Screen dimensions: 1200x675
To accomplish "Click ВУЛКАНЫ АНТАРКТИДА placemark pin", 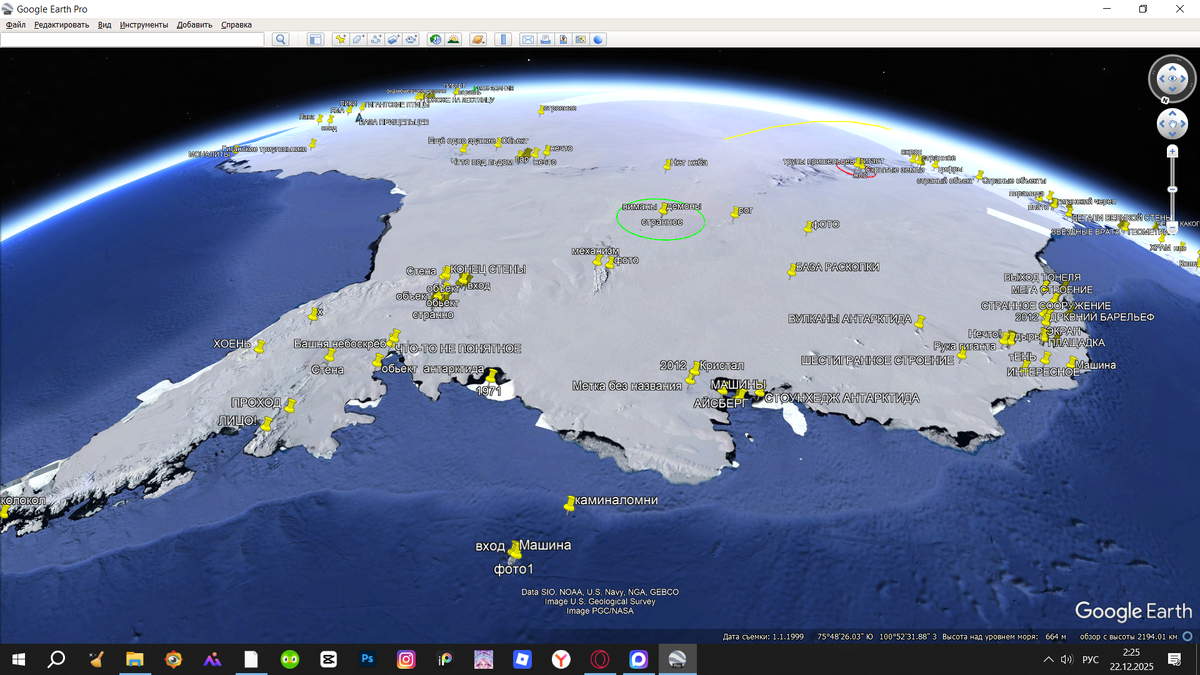I will 920,323.
